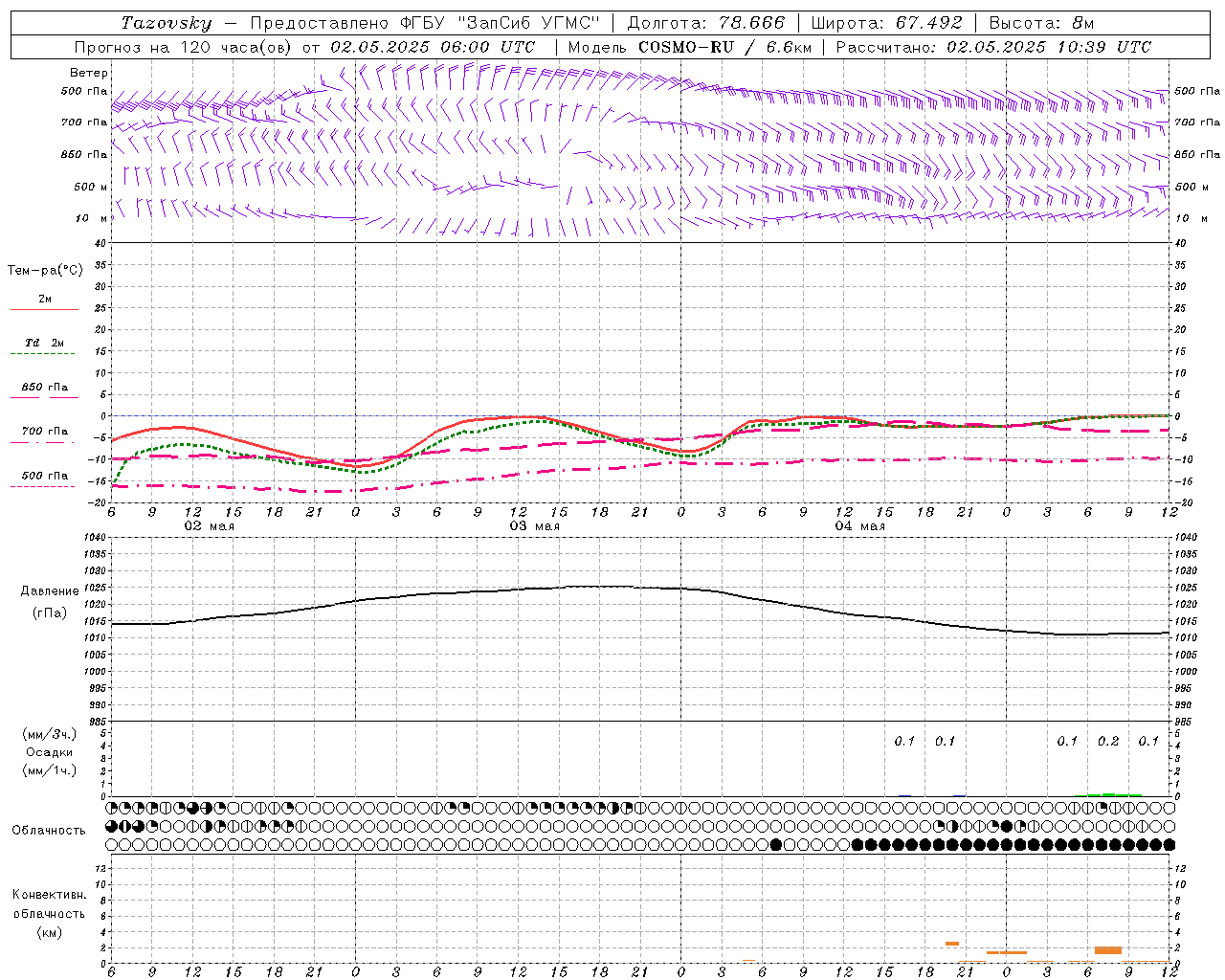Click the '700 гПа' temperature legend entry
1225x980 pixels.
(x=45, y=432)
